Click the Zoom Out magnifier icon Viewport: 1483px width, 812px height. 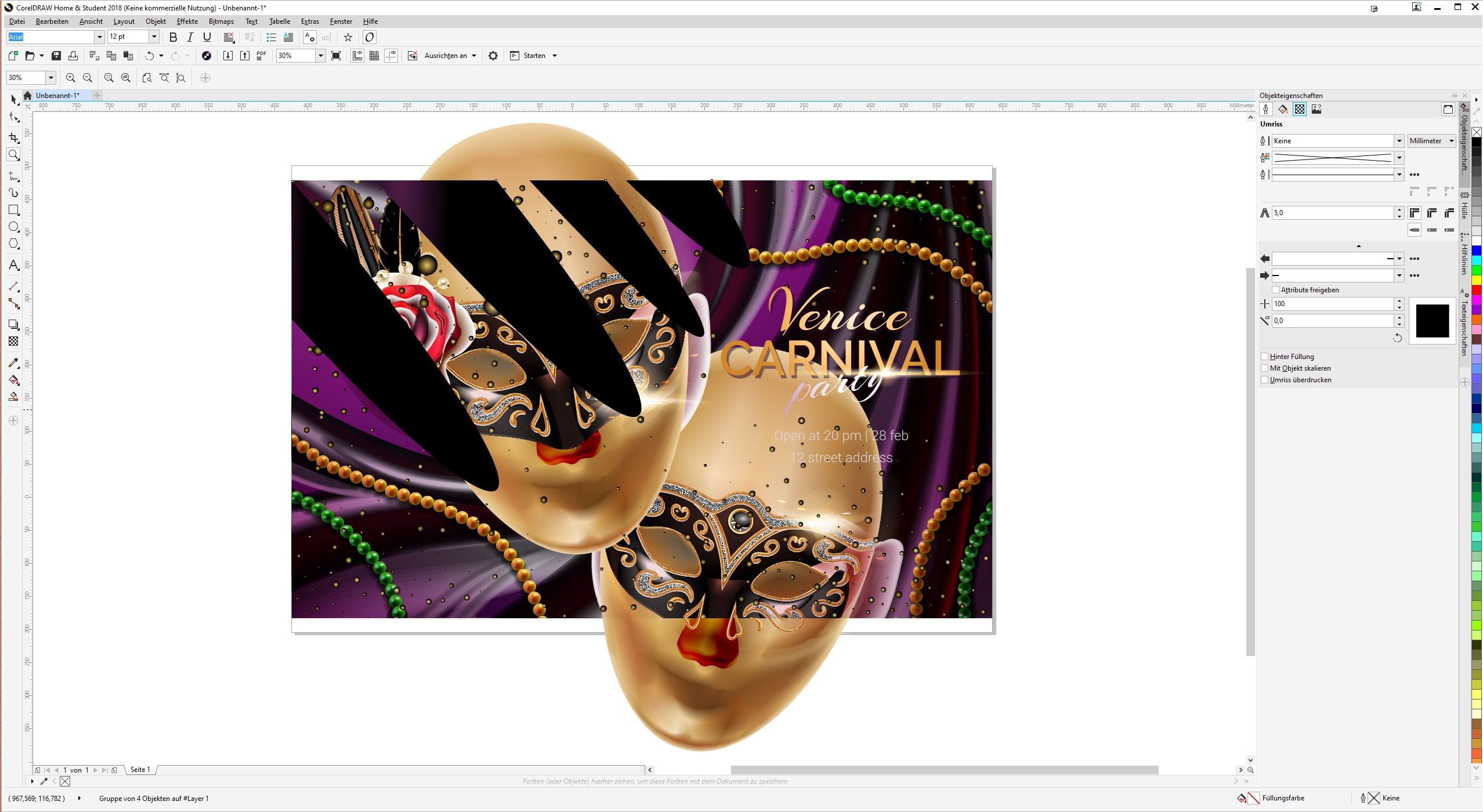pos(88,78)
